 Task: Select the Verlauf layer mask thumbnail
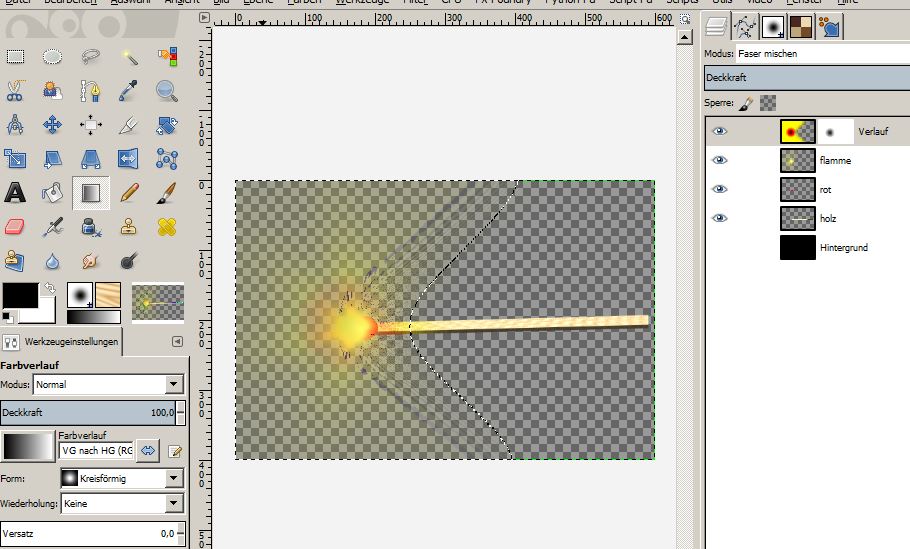coord(836,132)
